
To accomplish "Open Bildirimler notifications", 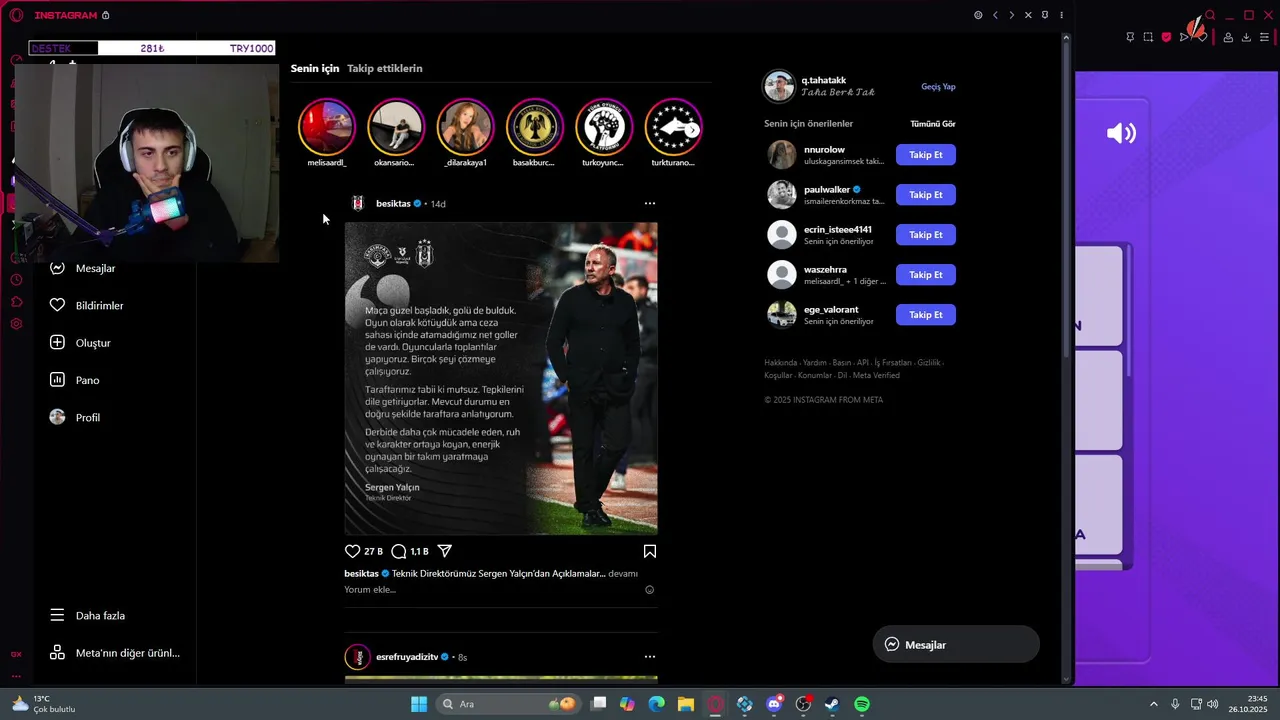I will click(87, 305).
